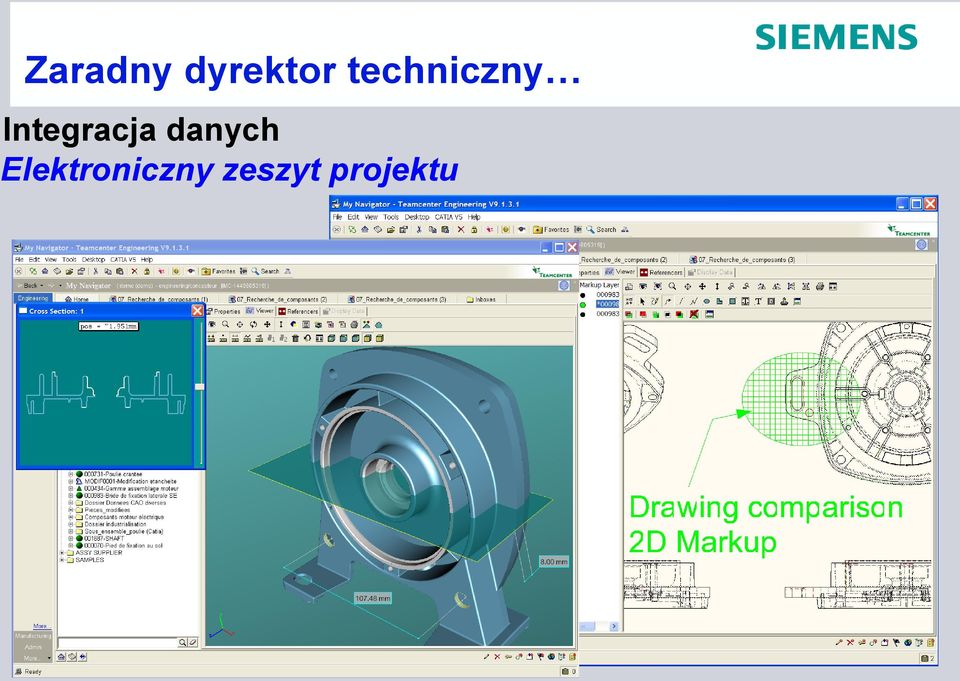The image size is (960, 681).
Task: Open Favorites in the back window toolbar
Action: click(551, 230)
